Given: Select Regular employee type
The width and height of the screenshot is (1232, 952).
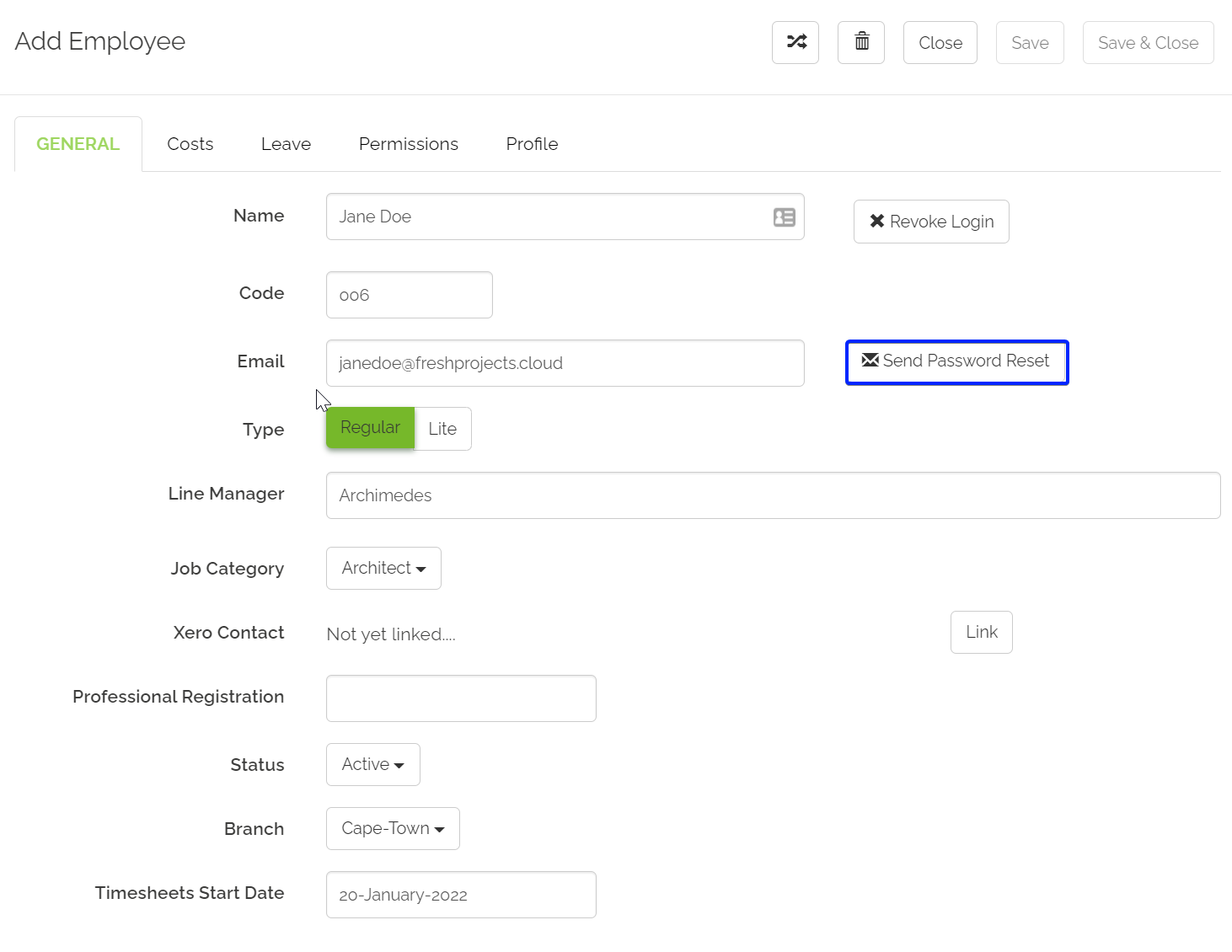Looking at the screenshot, I should [370, 428].
